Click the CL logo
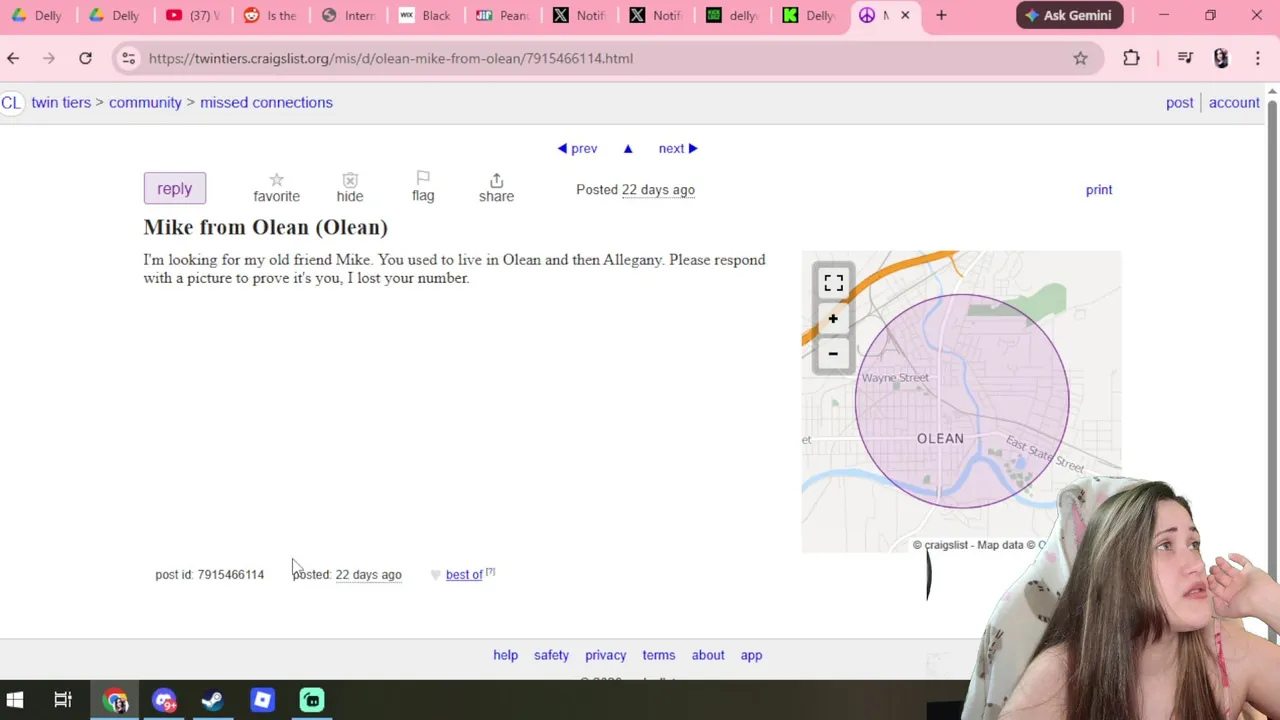The image size is (1280, 720). click(x=11, y=102)
